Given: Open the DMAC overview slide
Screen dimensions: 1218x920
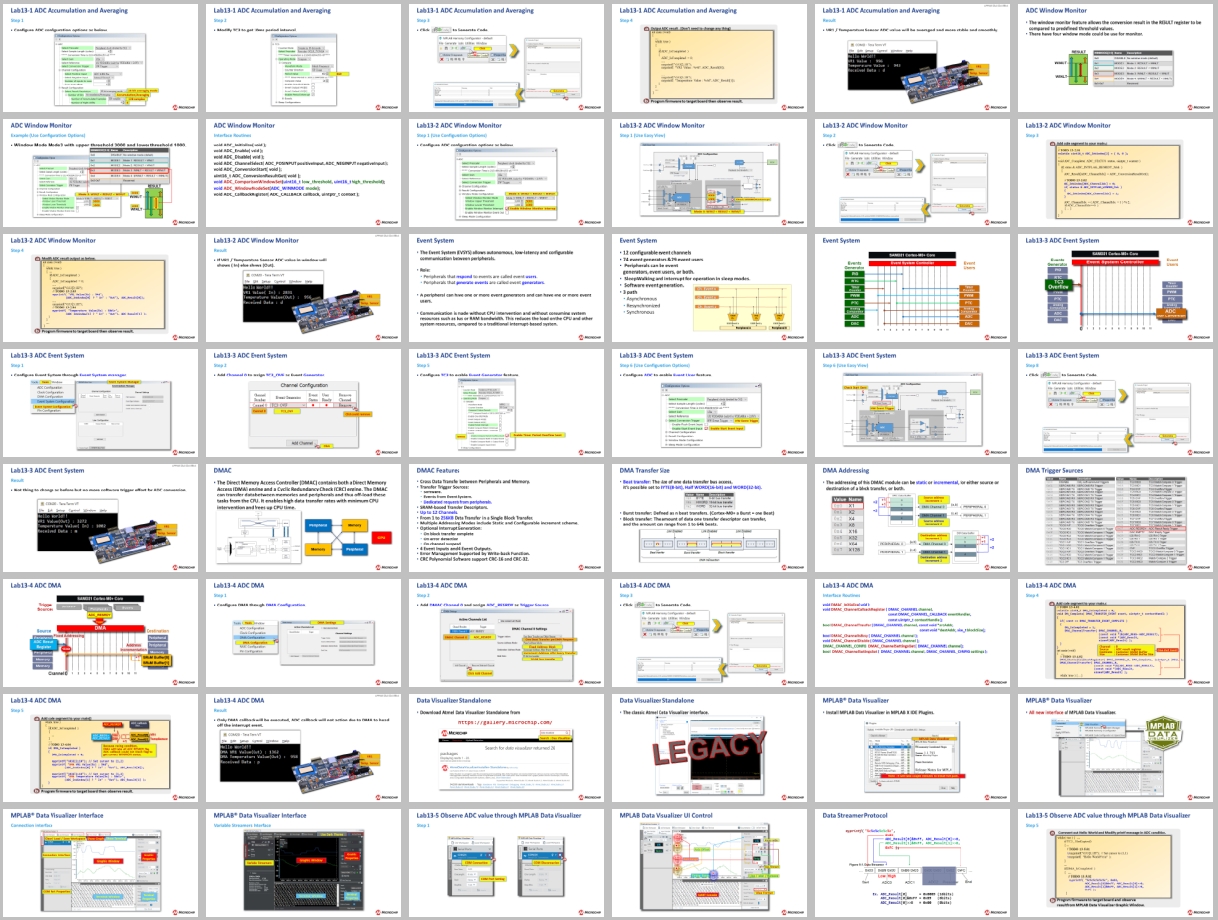Looking at the screenshot, I should point(304,517).
